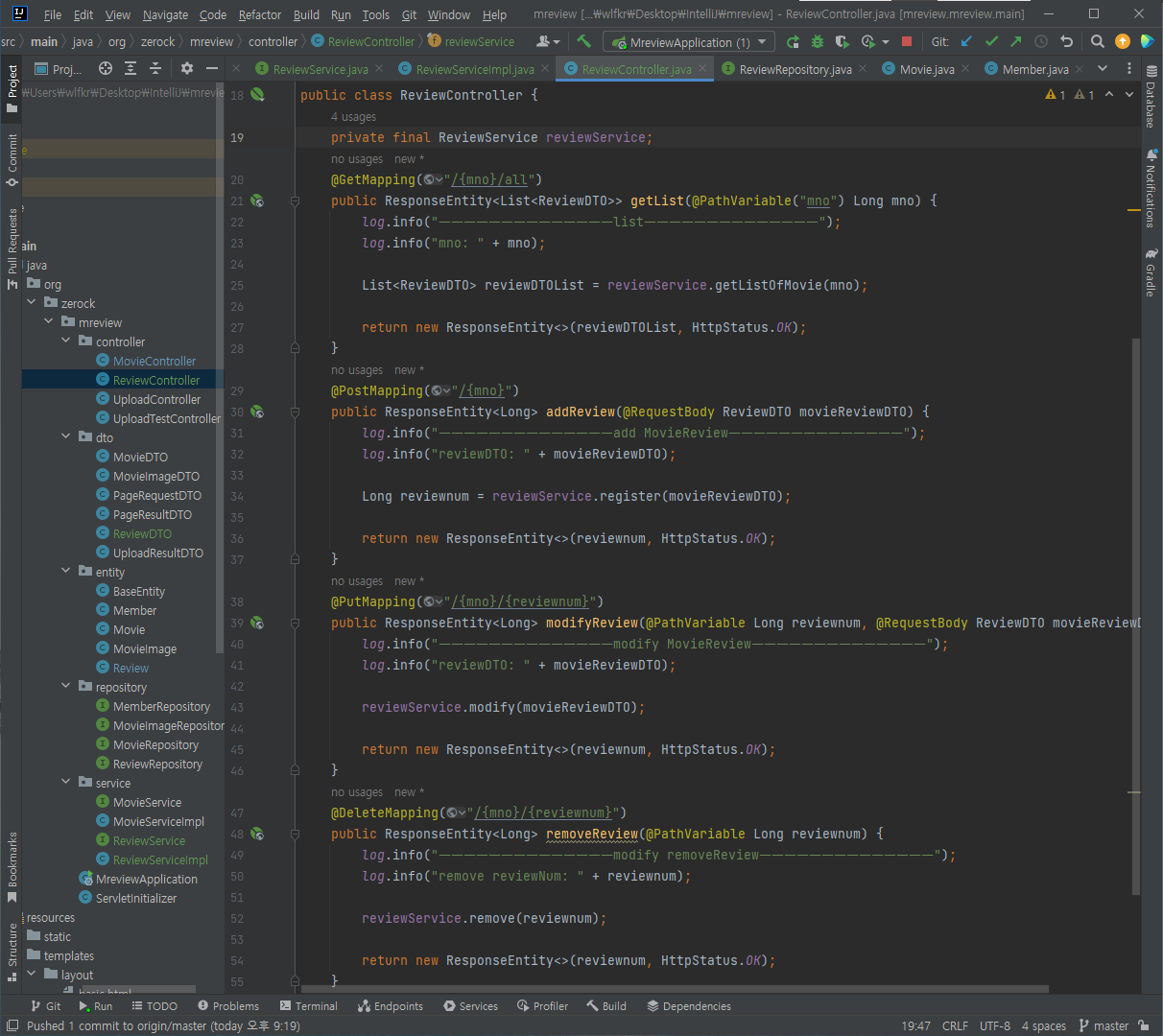
Task: Click Expand All in project panel
Action: coord(131,68)
